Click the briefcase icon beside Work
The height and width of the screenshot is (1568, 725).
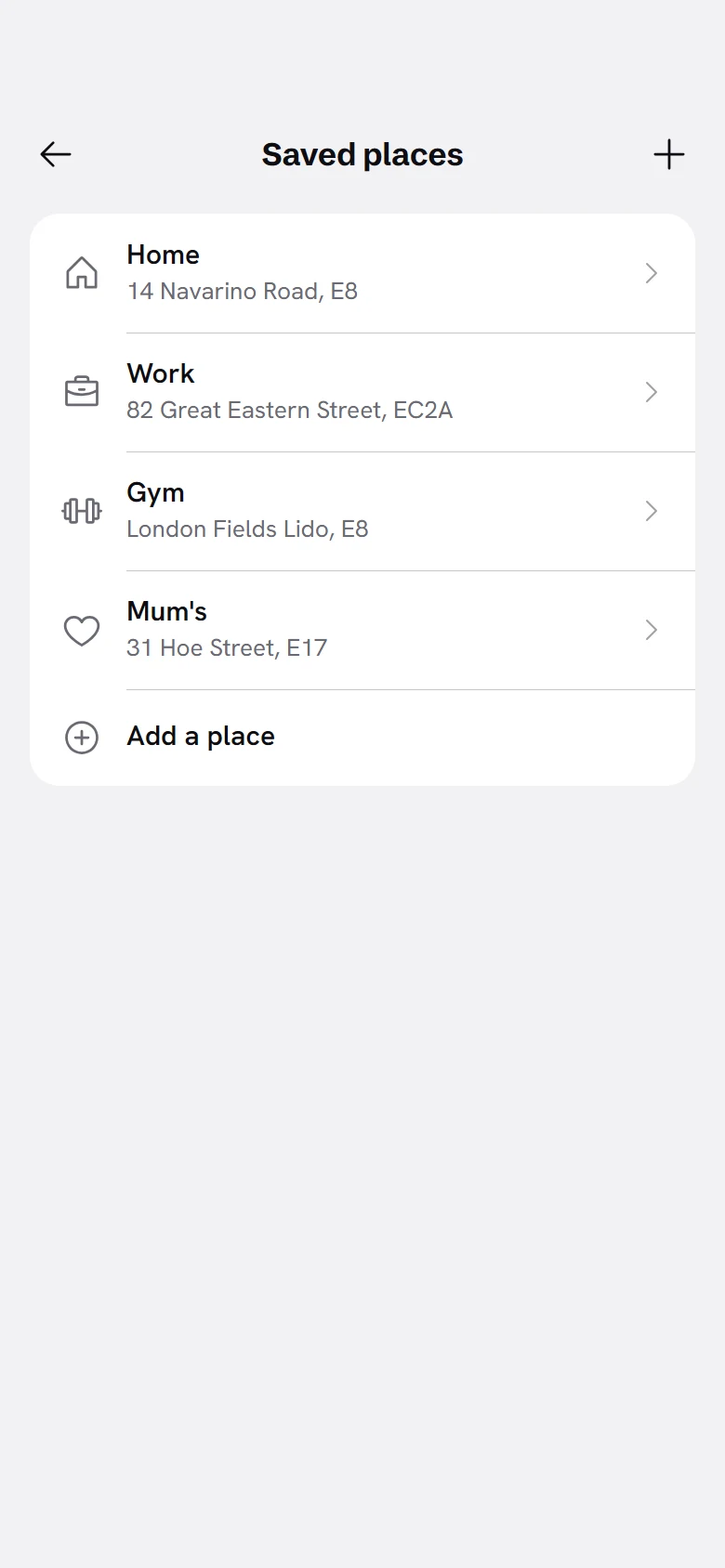pos(82,392)
